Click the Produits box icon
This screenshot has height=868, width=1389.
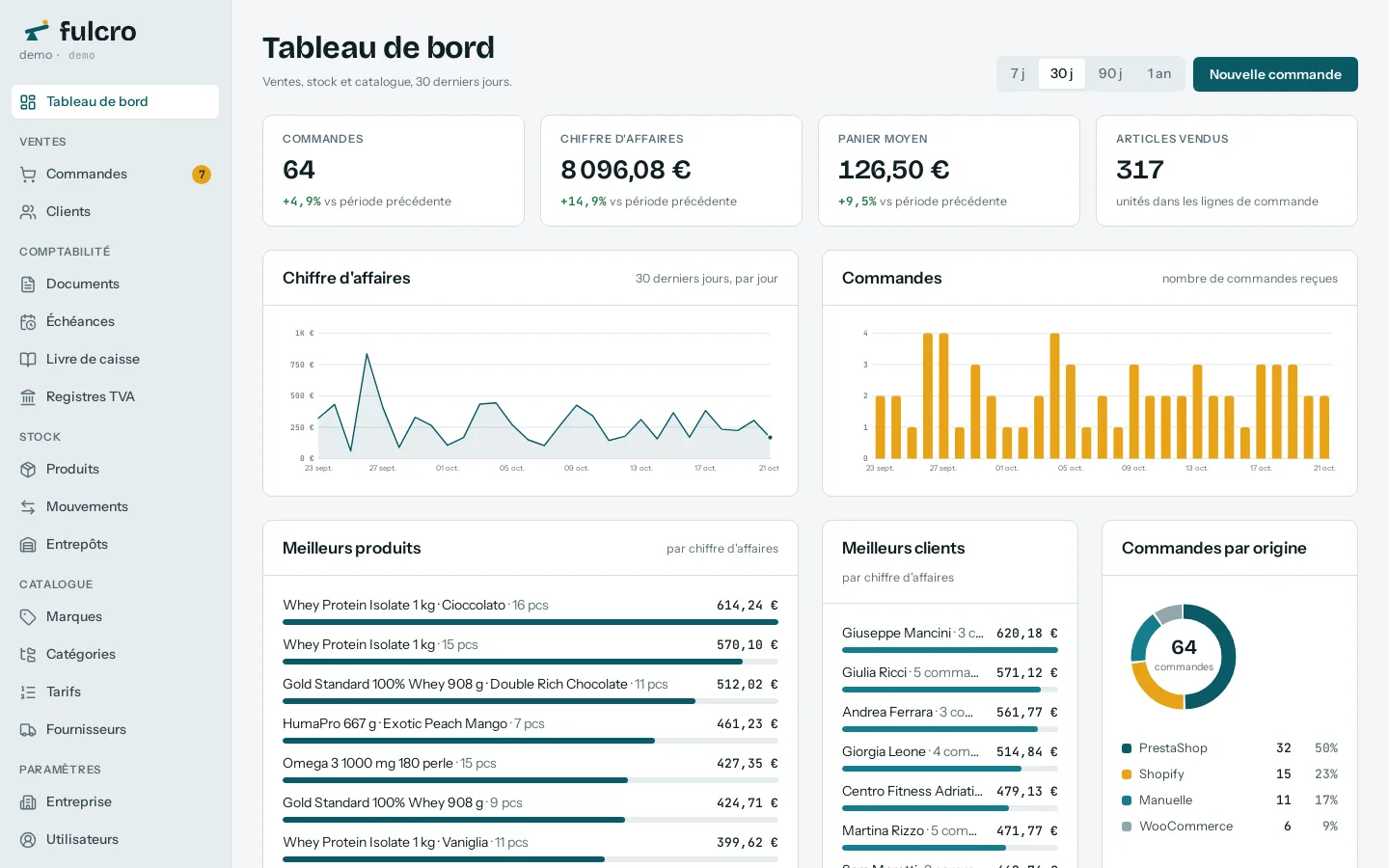(28, 470)
